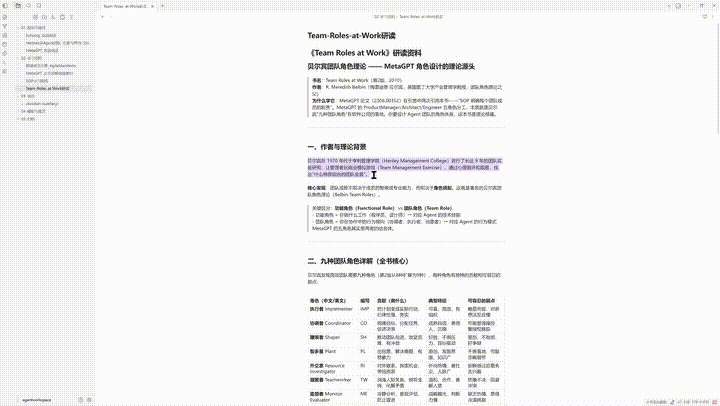This screenshot has height=406, width=720.
Task: Navigate back with the left arrow
Action: point(103,17)
